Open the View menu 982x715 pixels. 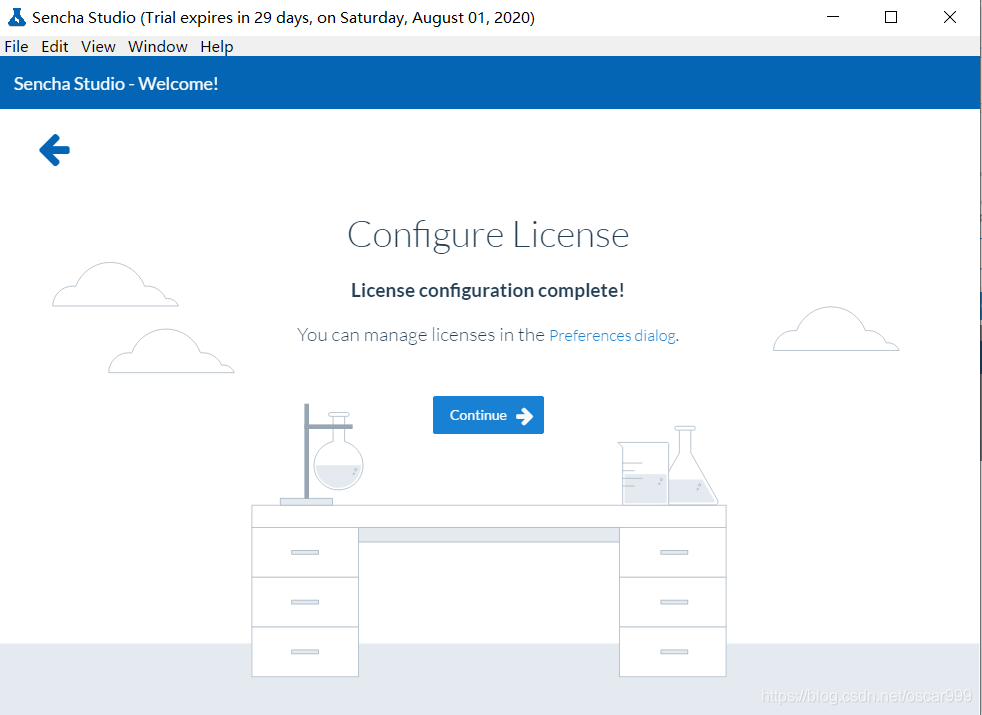98,46
